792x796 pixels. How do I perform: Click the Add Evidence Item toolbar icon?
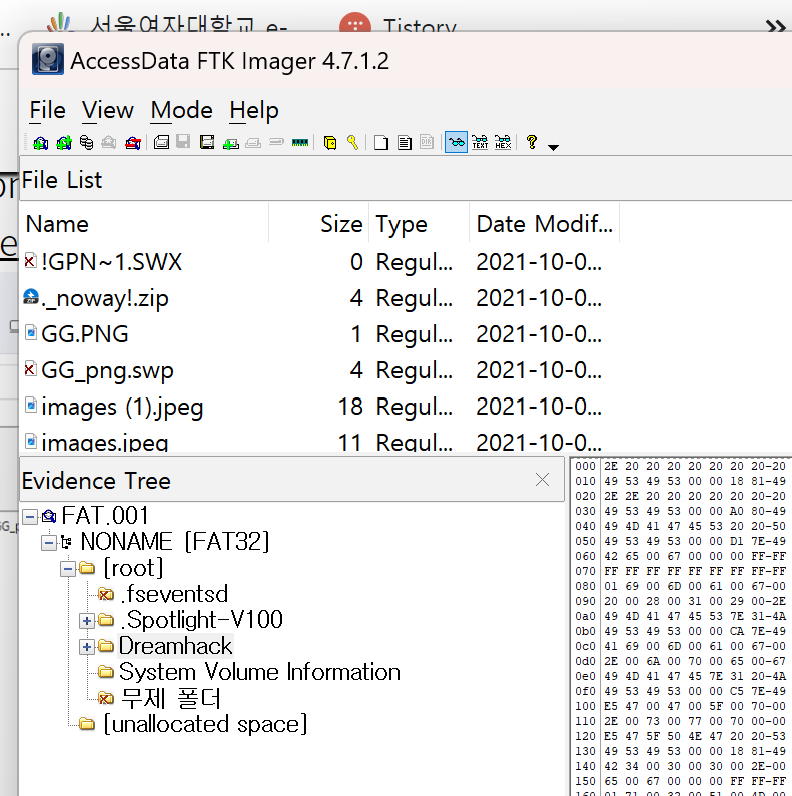41,143
